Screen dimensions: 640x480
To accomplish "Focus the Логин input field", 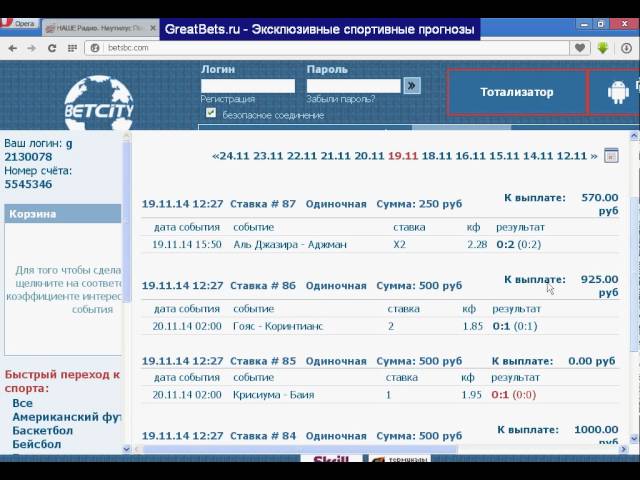I will (x=248, y=86).
